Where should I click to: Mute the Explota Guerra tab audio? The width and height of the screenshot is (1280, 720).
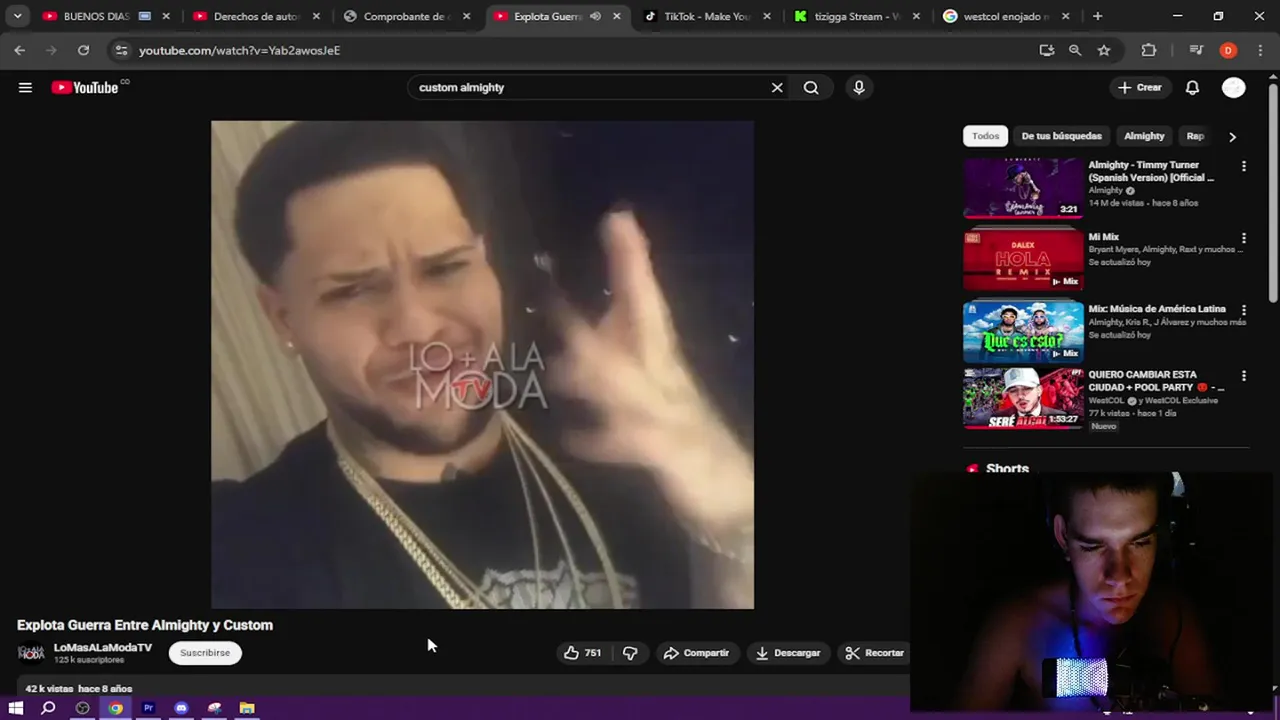[595, 16]
